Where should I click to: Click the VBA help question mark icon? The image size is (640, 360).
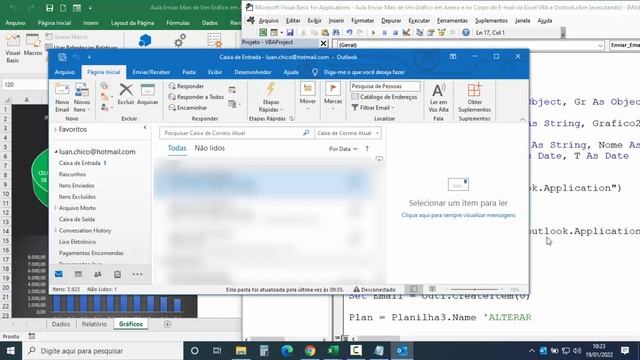[466, 32]
